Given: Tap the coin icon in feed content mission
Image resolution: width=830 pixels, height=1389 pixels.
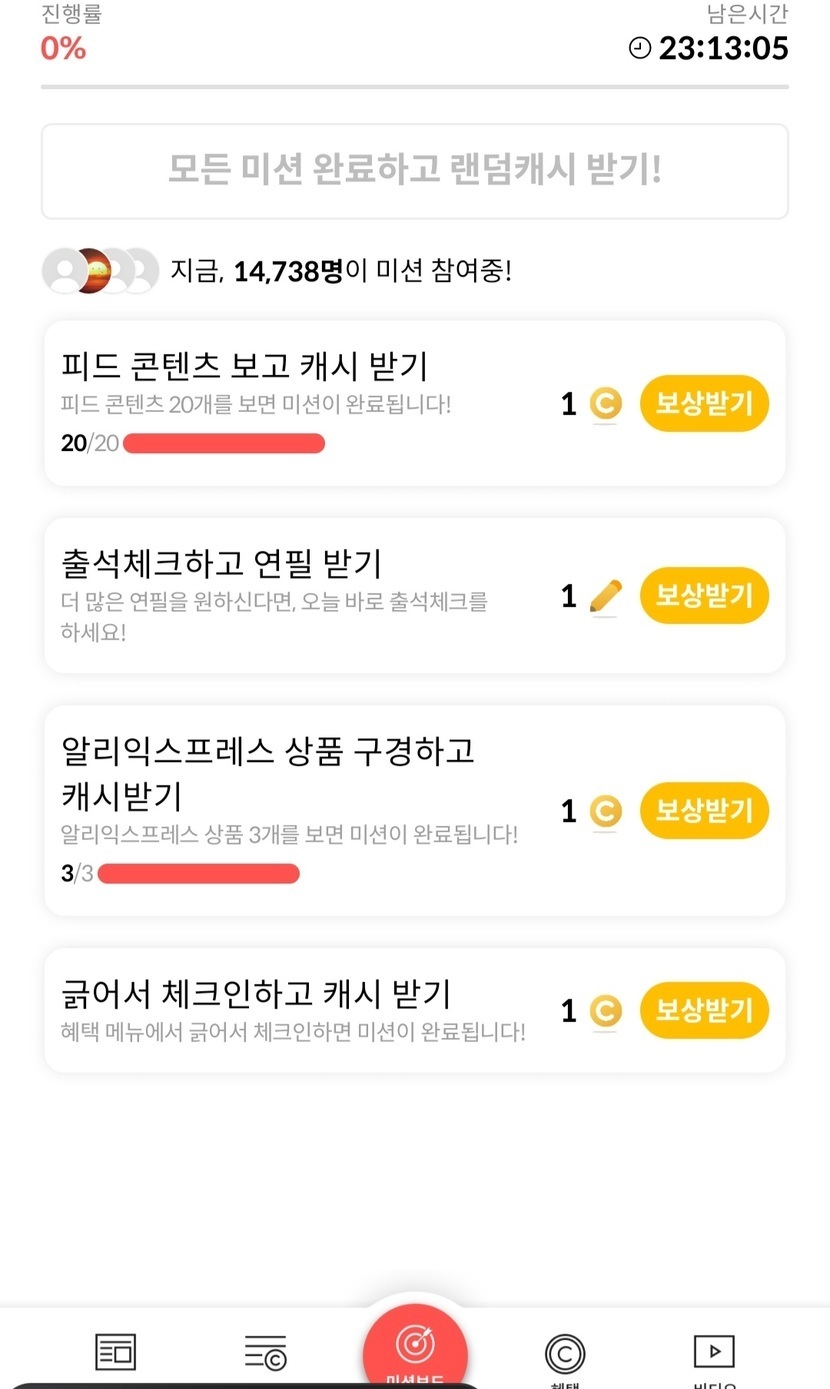Looking at the screenshot, I should [605, 404].
